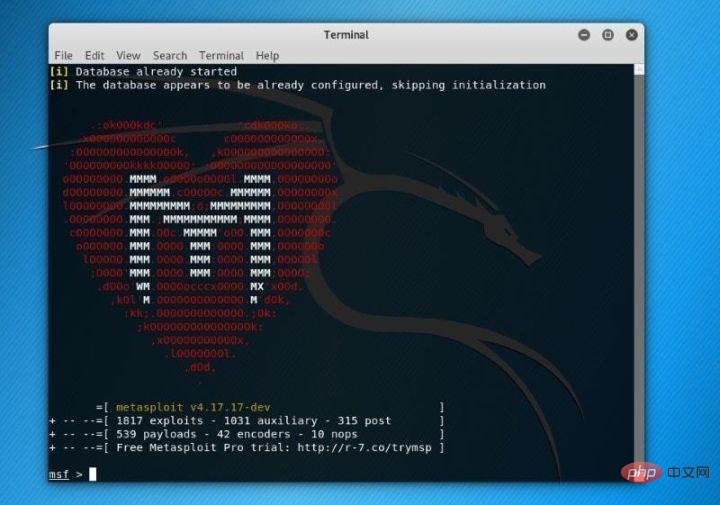Click the 'skipping initialization' message line
720x505 pixels.
(298, 85)
